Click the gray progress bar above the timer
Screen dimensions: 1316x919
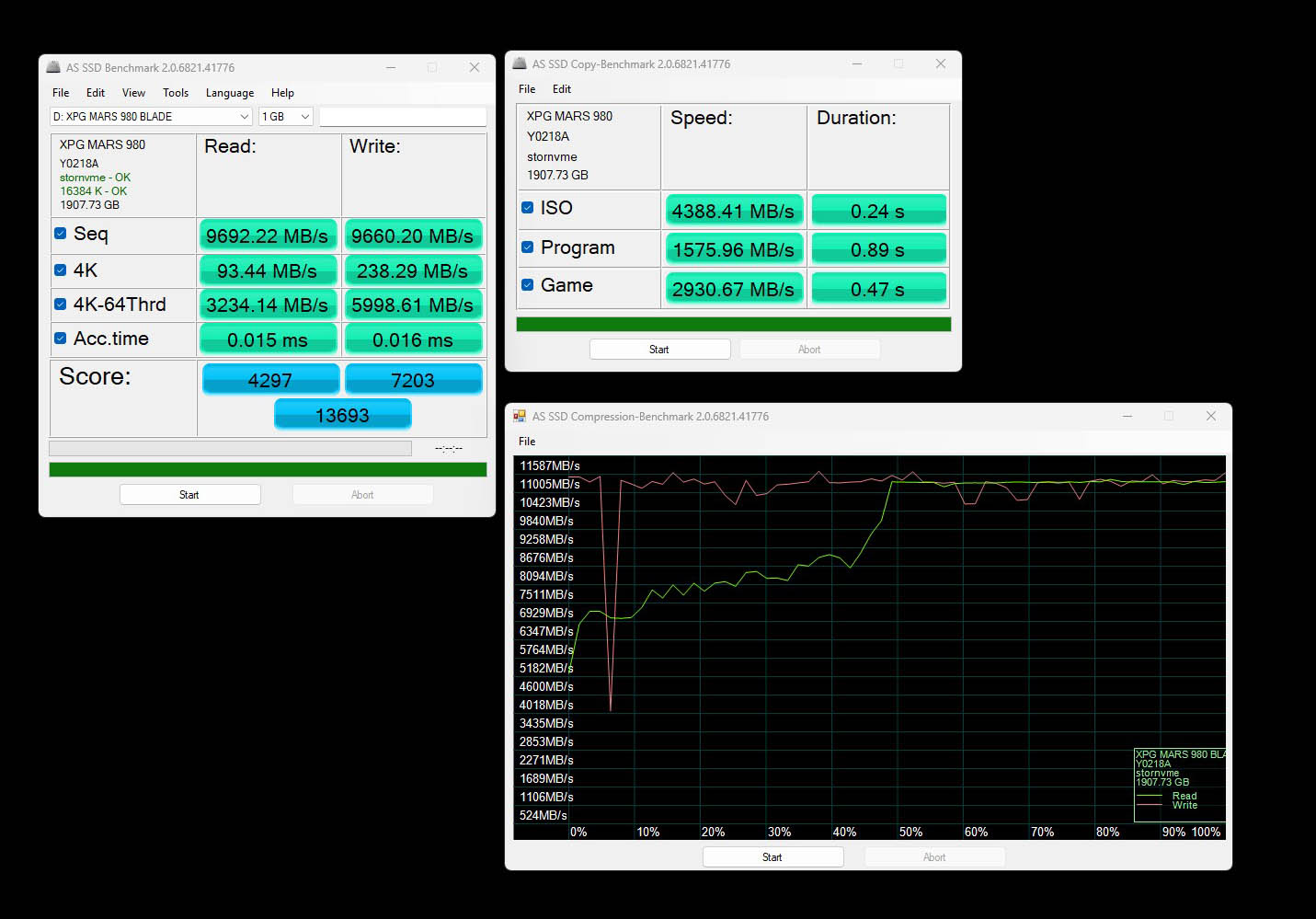pos(230,448)
